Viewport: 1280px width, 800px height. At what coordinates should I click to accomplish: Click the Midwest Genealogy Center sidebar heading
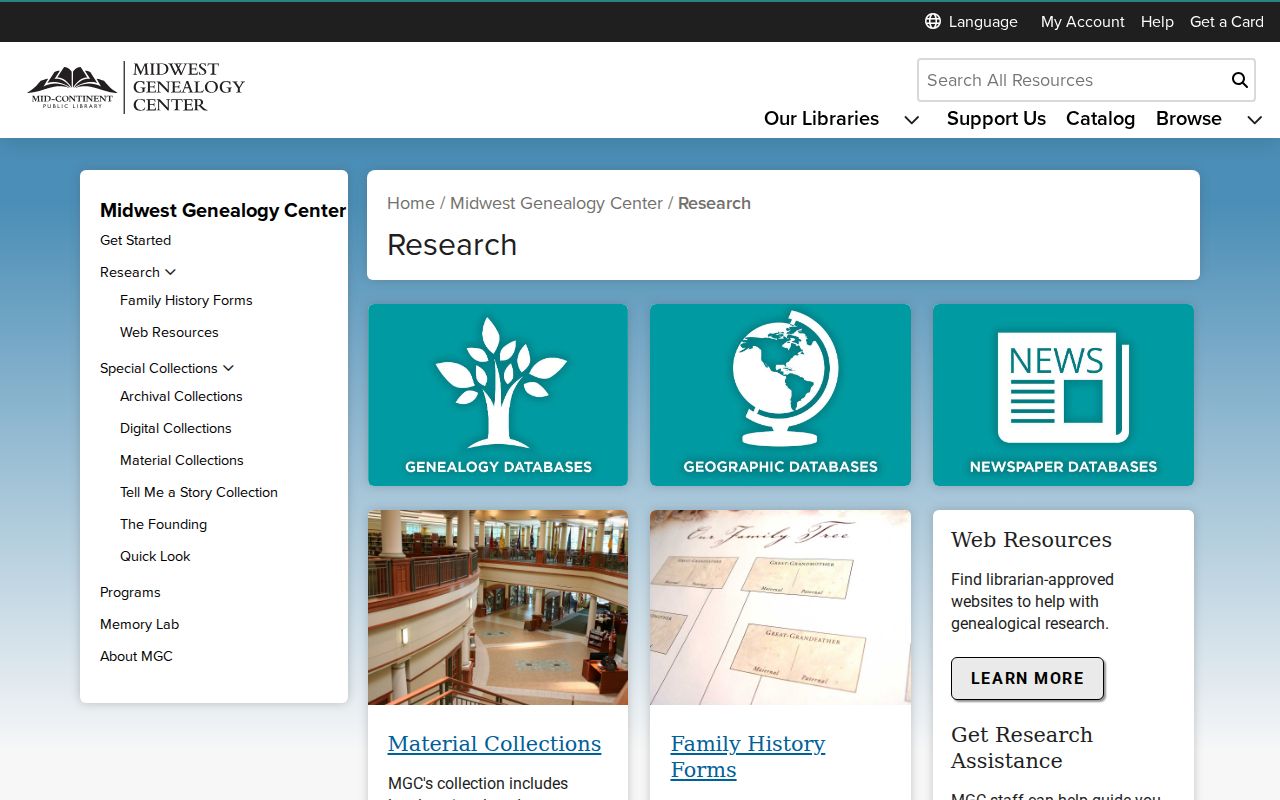coord(223,210)
